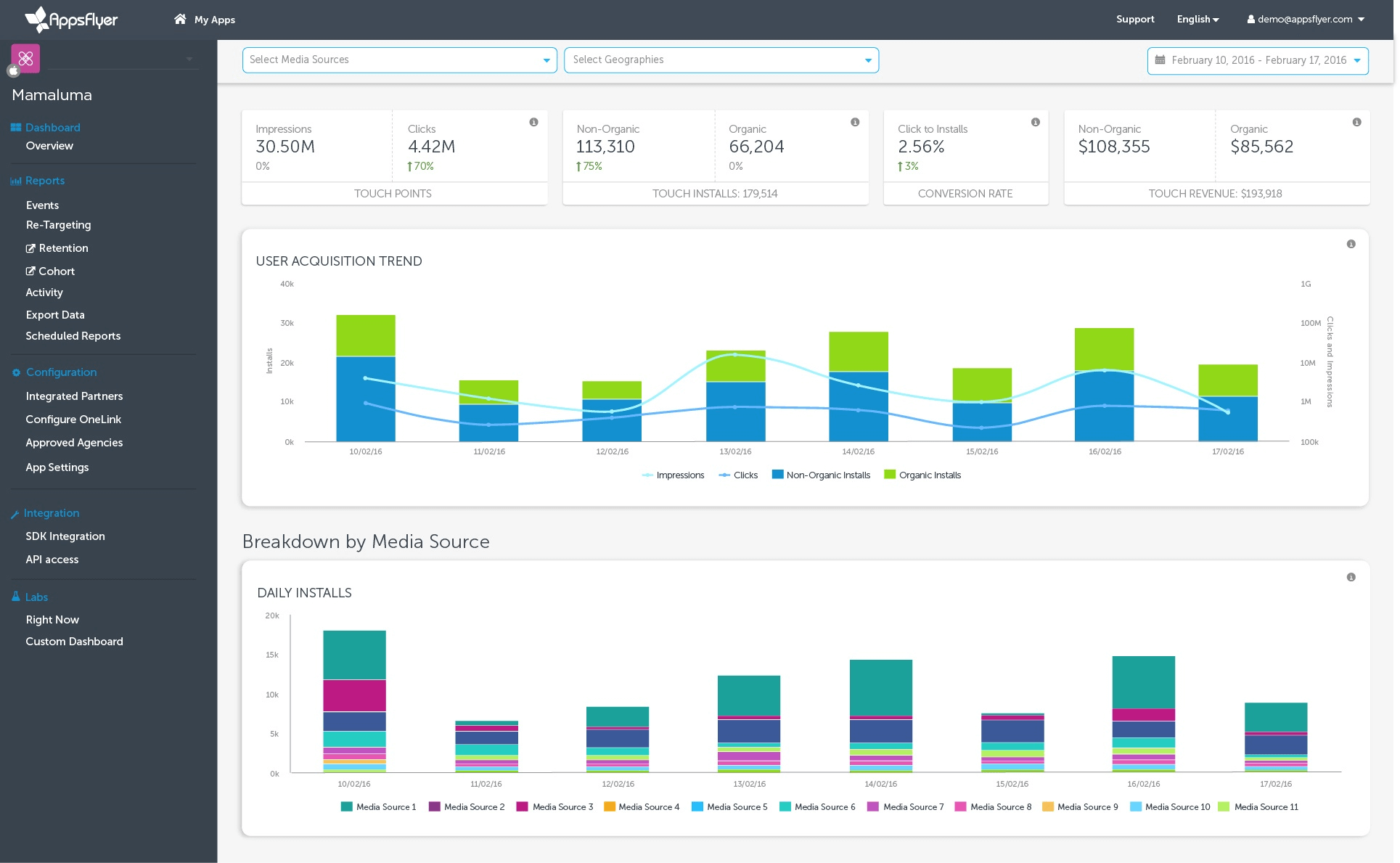The width and height of the screenshot is (1400, 863).
Task: Click the info icon on User Acquisition Trend chart
Action: 1351,244
